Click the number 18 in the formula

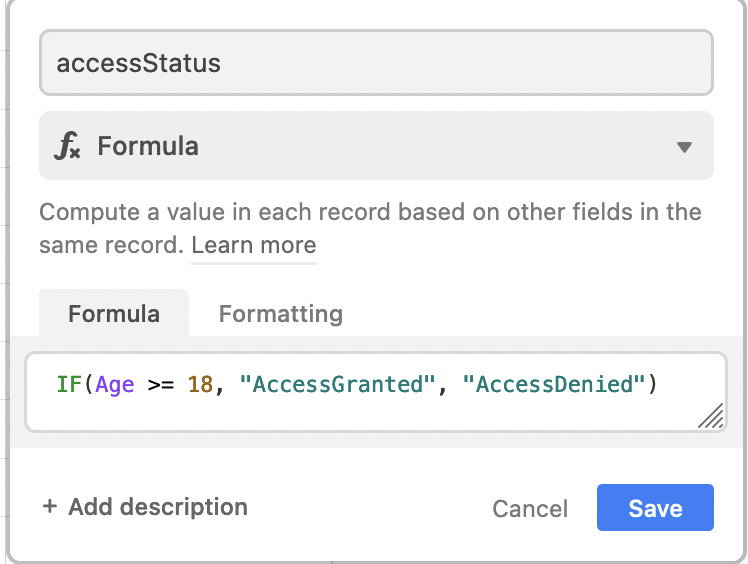click(x=200, y=384)
